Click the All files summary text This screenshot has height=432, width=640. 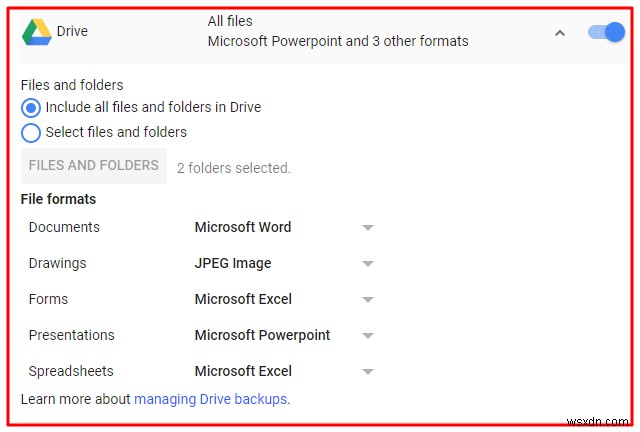[x=230, y=21]
